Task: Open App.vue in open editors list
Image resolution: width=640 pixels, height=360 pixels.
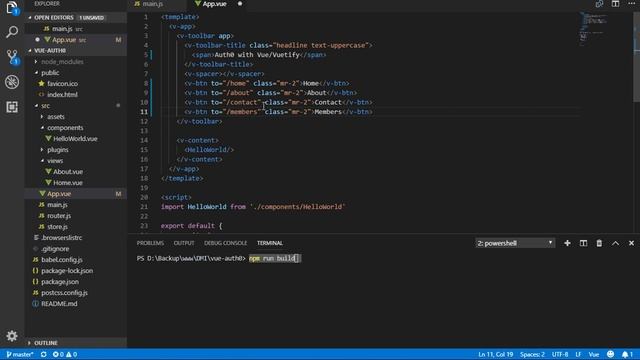Action: click(76, 40)
